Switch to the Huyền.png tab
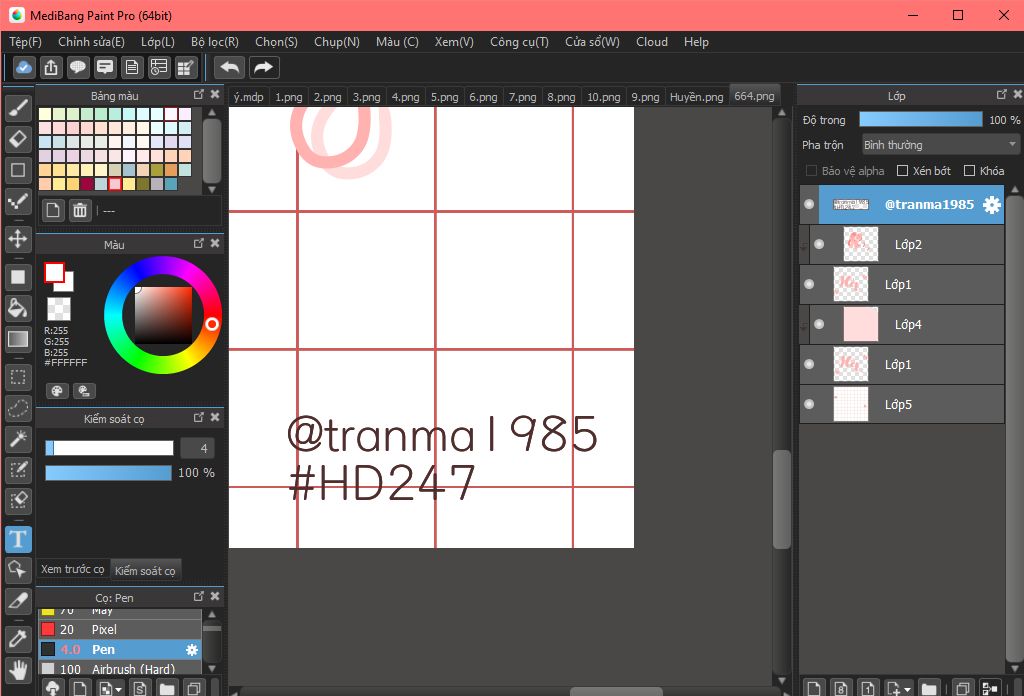The image size is (1024, 696). (x=696, y=97)
